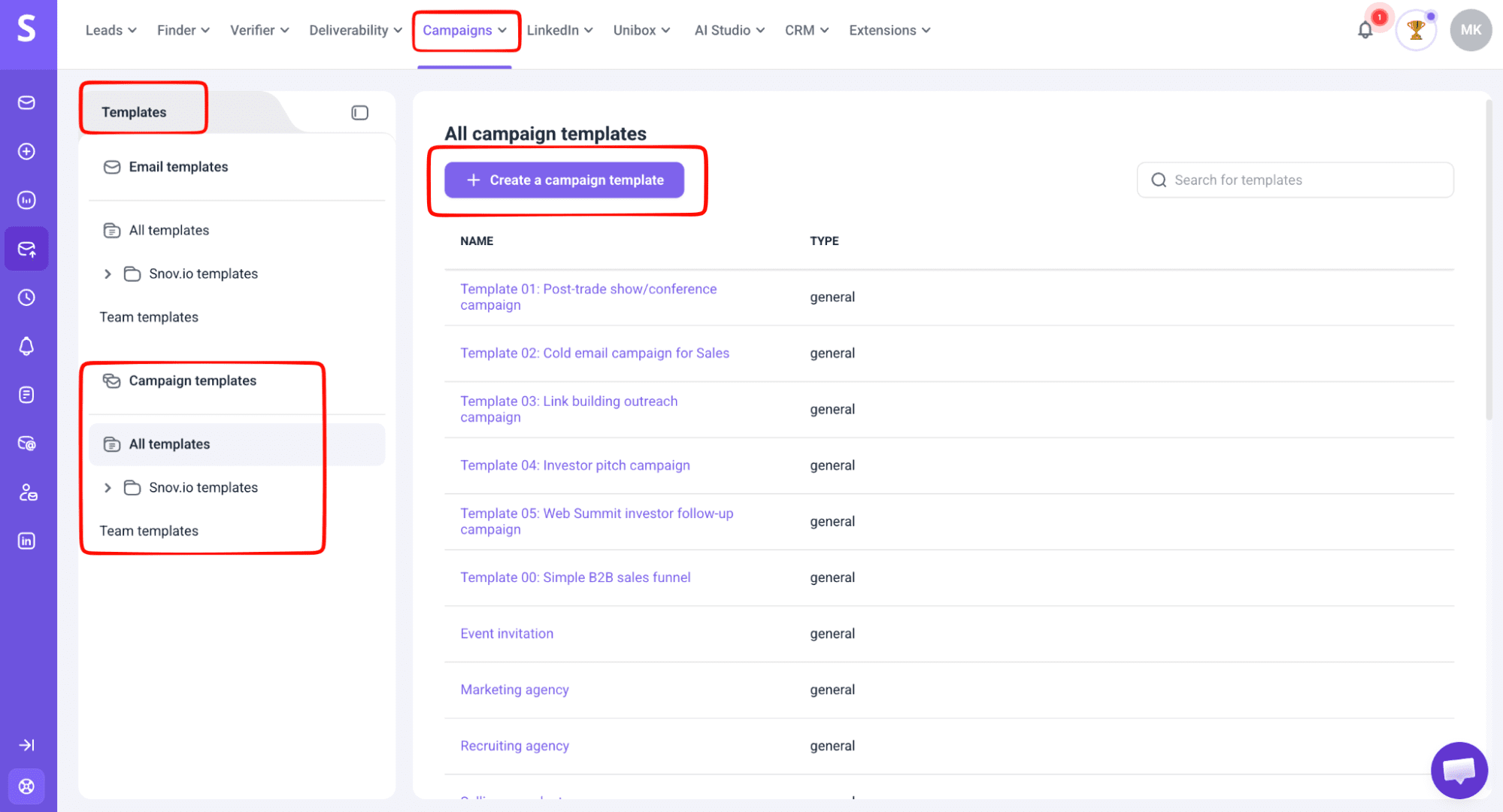This screenshot has width=1503, height=812.
Task: Expand Snov.io templates under Email templates
Action: click(x=108, y=274)
